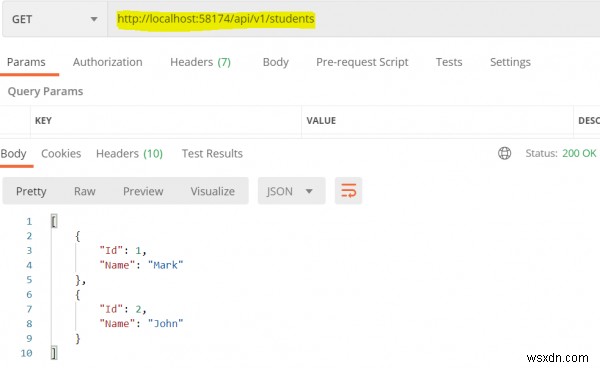Switch to the request Params tab

point(26,62)
